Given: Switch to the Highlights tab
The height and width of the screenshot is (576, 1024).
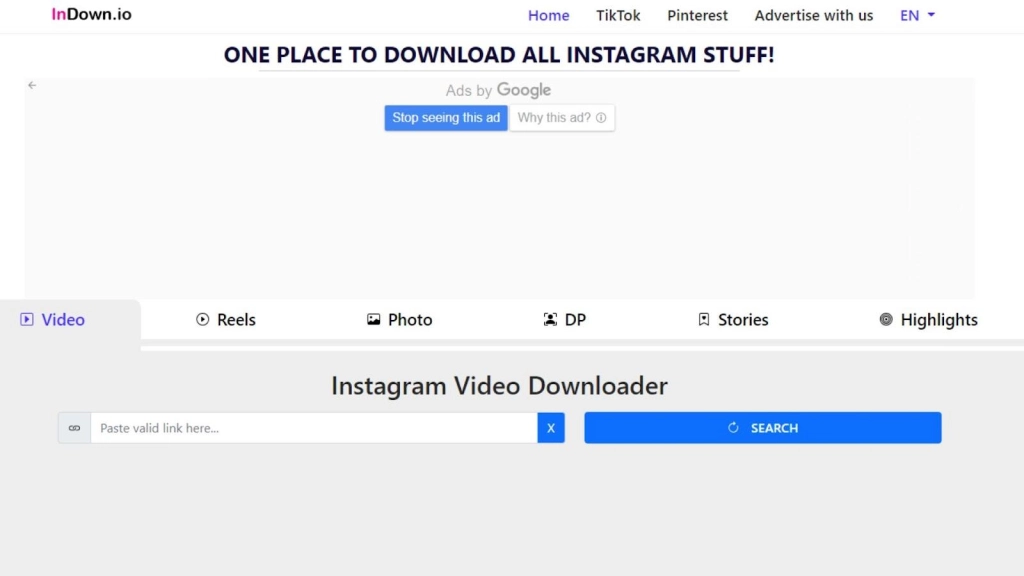Looking at the screenshot, I should (928, 319).
